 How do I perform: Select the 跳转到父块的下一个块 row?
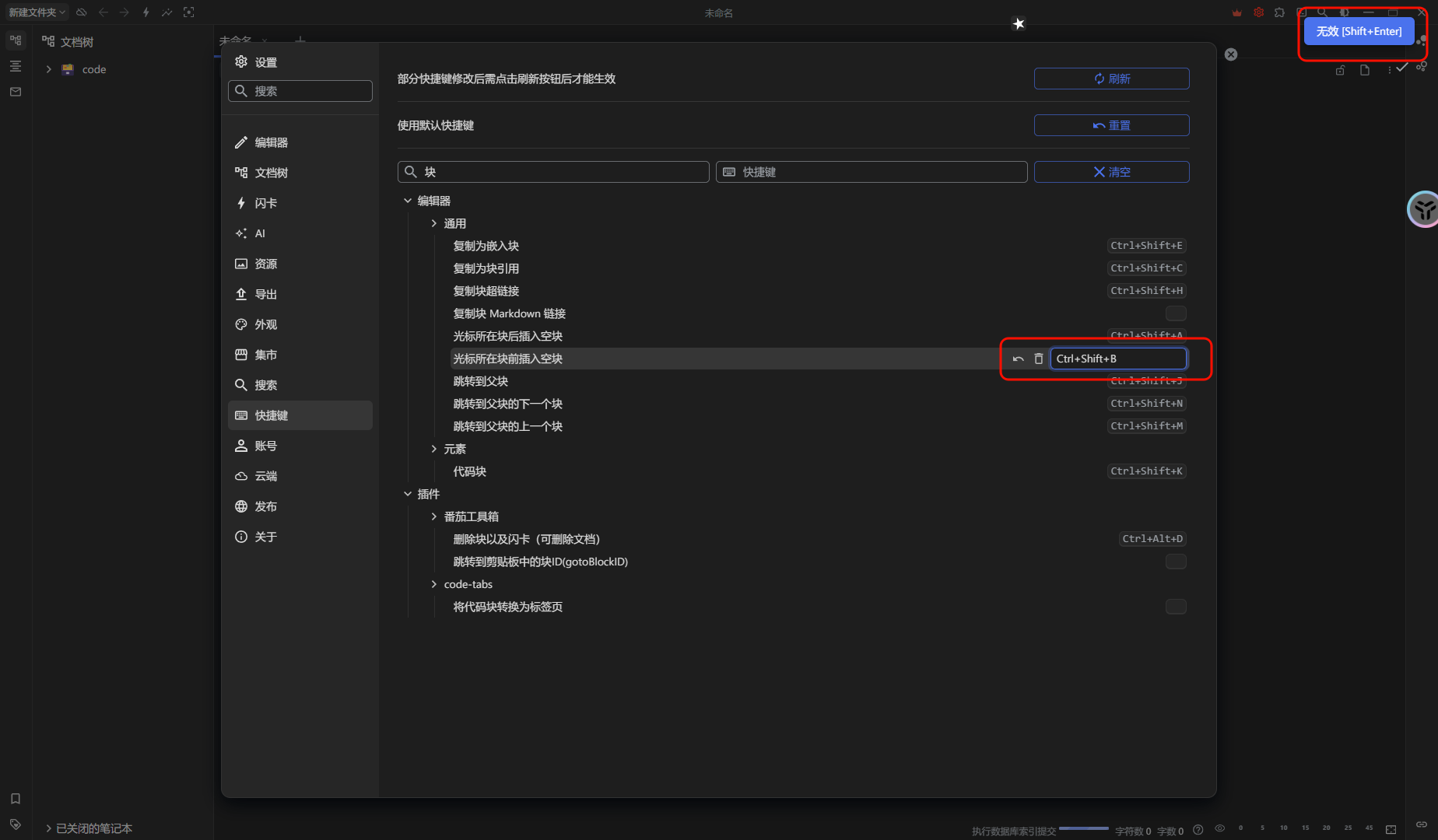click(819, 404)
